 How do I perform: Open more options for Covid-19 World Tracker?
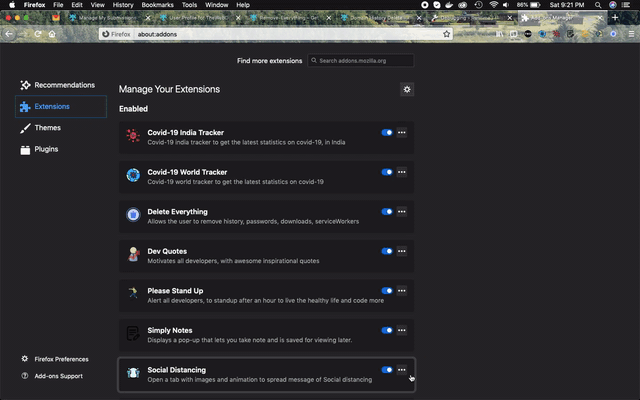(402, 172)
